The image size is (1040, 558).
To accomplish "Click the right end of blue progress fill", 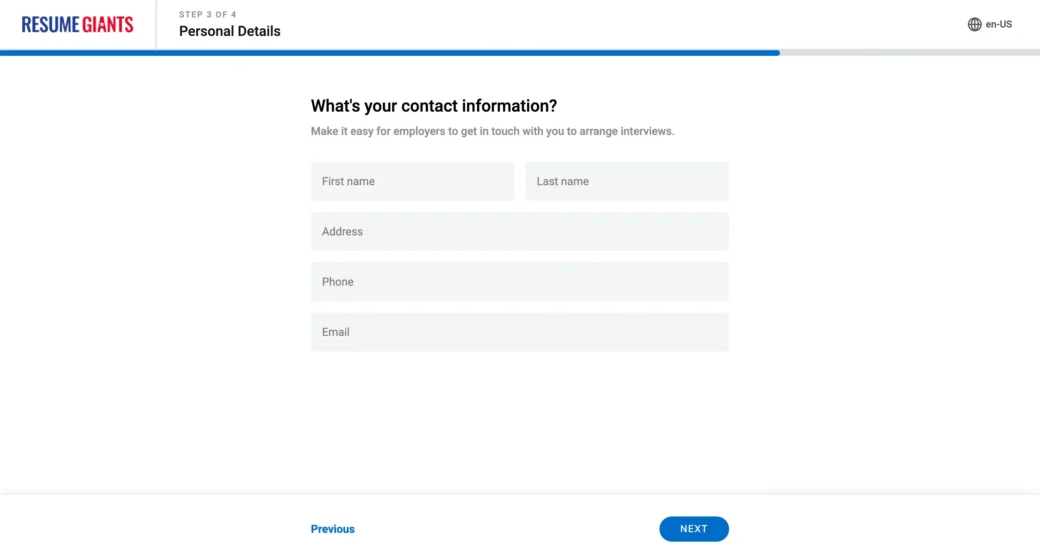I will click(x=777, y=53).
